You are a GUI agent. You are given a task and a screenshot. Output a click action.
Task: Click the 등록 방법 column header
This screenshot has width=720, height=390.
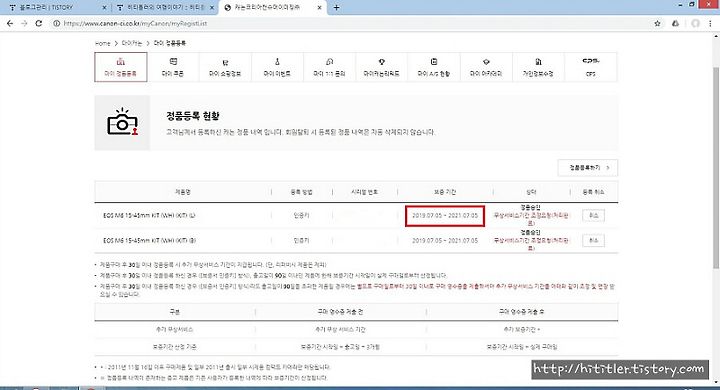[x=301, y=192]
